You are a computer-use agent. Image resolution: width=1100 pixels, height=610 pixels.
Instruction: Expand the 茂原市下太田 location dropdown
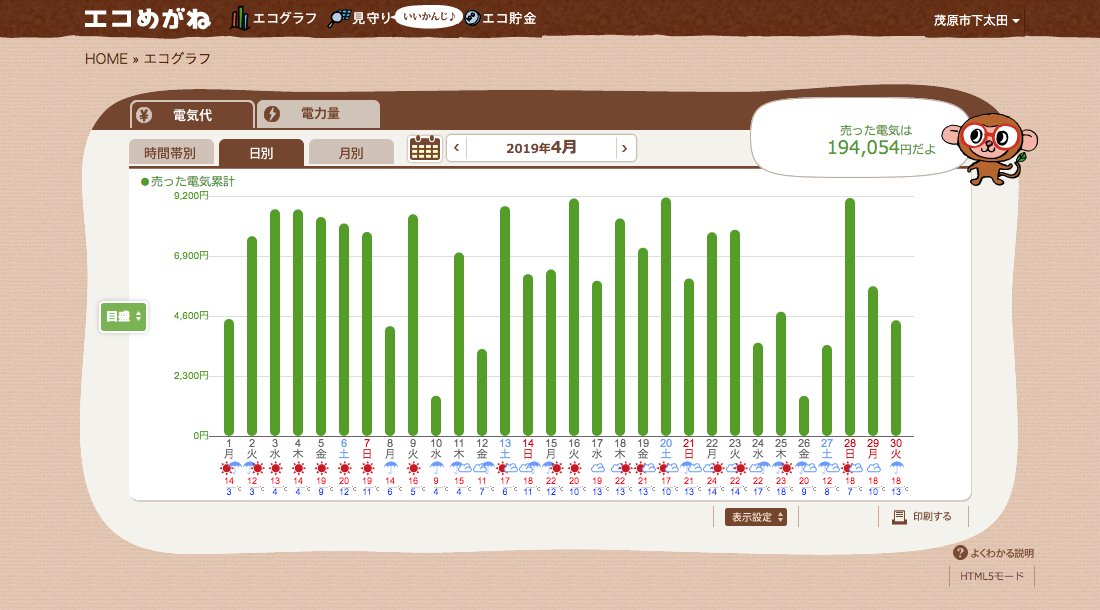[977, 20]
